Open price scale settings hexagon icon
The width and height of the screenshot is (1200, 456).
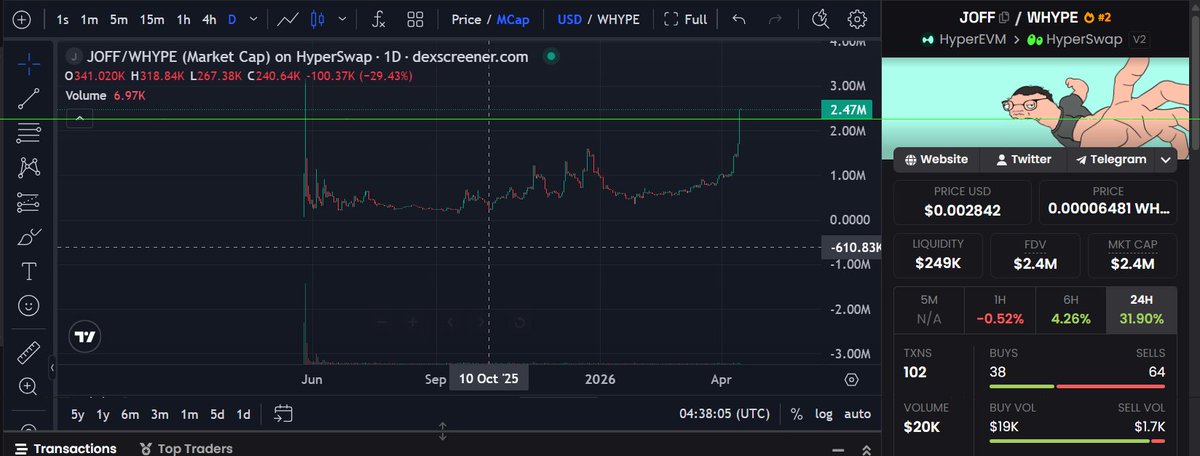click(851, 380)
